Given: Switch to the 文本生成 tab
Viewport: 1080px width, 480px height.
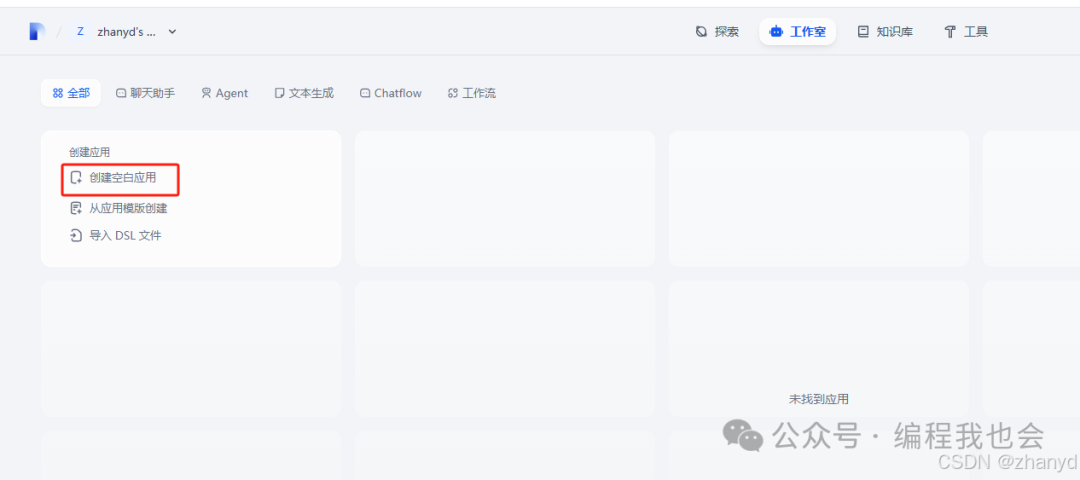Looking at the screenshot, I should (x=304, y=93).
